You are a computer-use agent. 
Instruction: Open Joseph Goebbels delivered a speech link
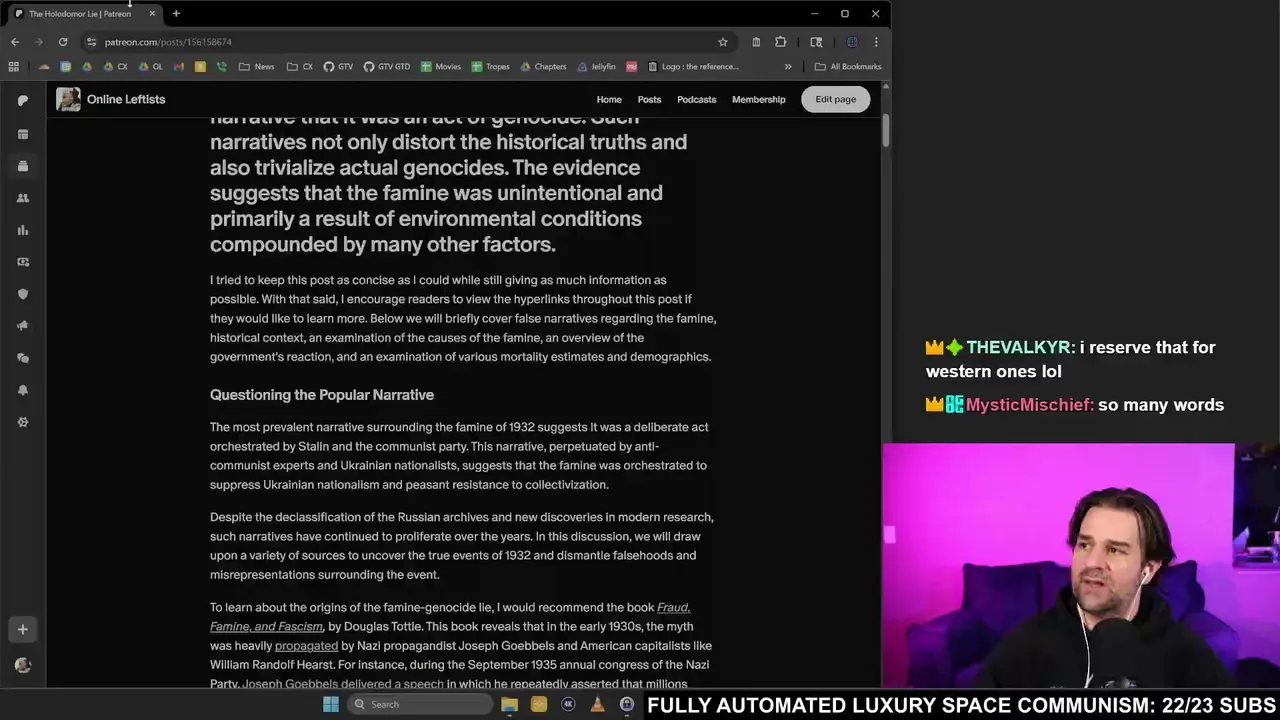(x=343, y=684)
